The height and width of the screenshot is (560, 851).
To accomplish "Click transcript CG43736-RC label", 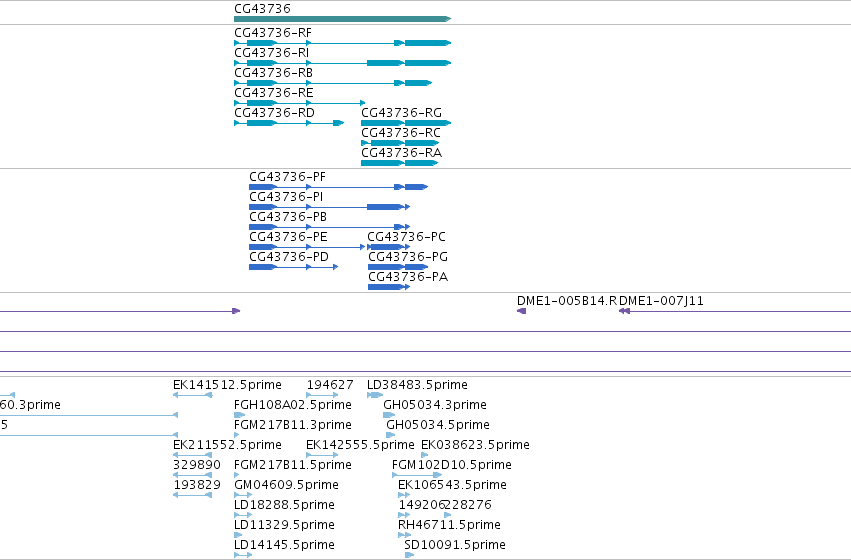I will click(x=401, y=133).
